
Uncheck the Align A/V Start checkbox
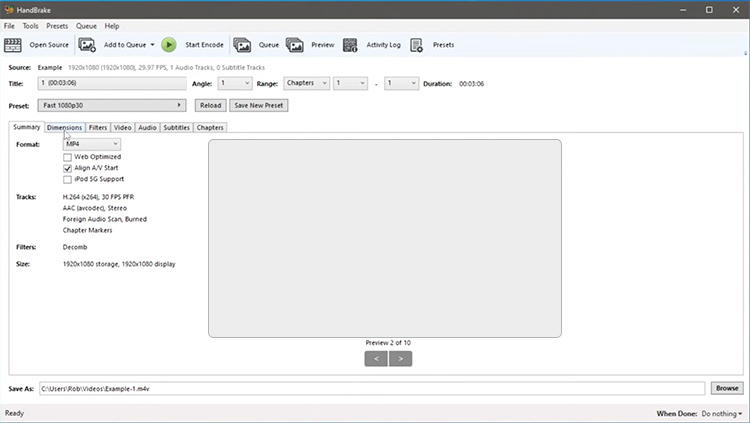(67, 168)
